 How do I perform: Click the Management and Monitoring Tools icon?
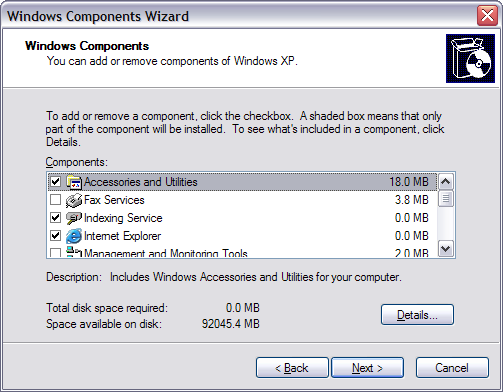pos(74,252)
